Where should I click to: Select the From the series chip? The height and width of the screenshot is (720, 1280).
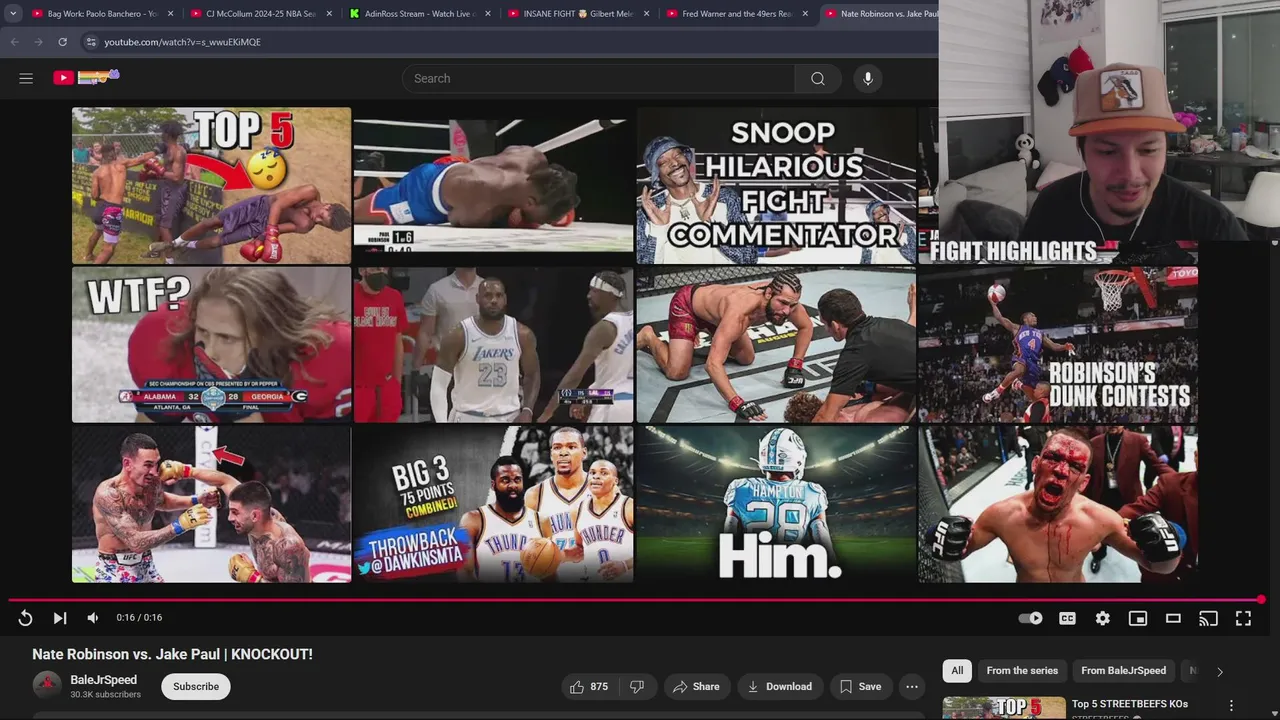coord(1022,671)
